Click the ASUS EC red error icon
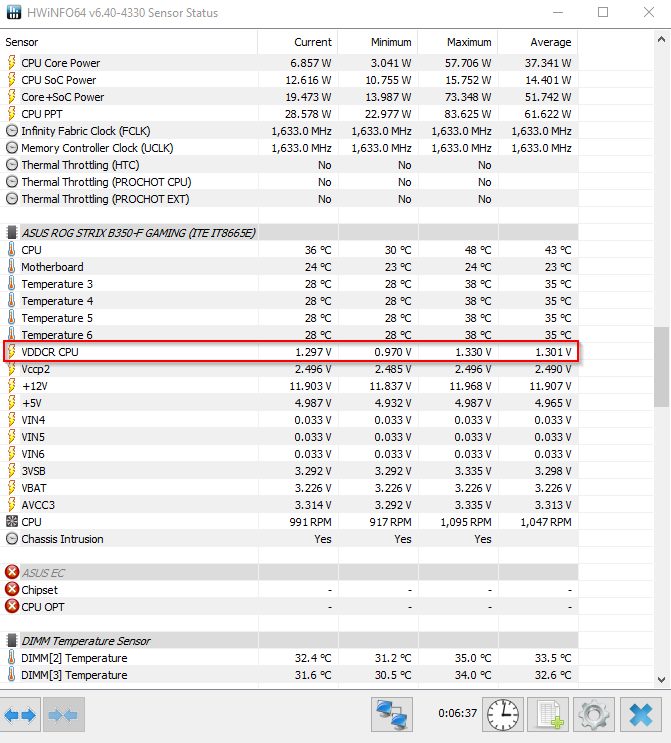 click(12, 572)
